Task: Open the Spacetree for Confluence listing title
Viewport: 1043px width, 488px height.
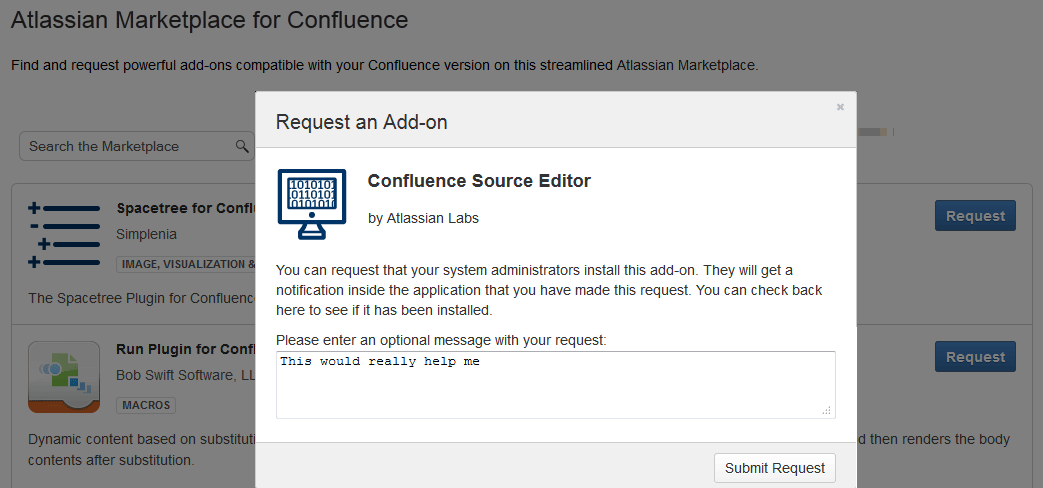Action: coord(185,208)
